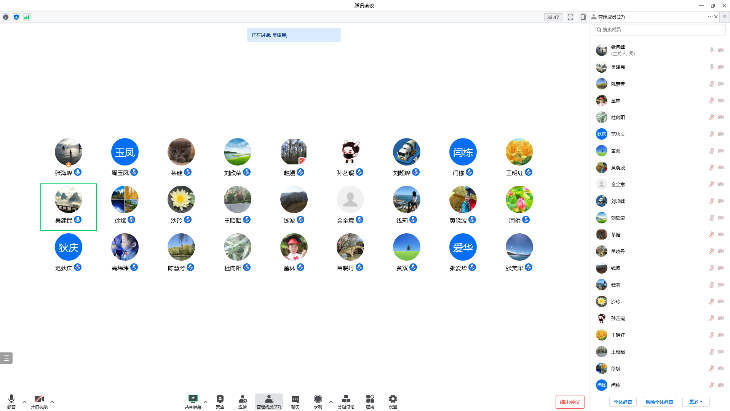Mute the microphone in the bottom toolbar
Viewport: 730px width, 411px height.
(x=11, y=398)
